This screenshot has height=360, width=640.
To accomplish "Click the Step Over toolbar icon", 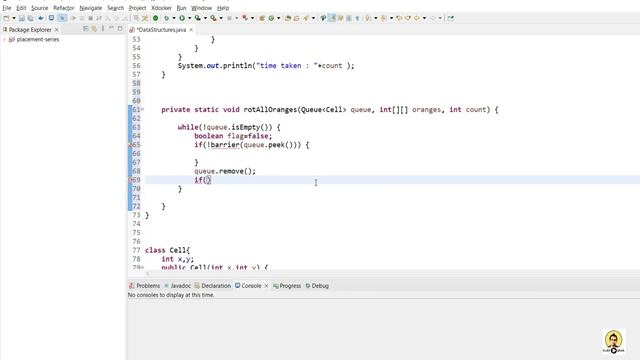I will (117, 18).
